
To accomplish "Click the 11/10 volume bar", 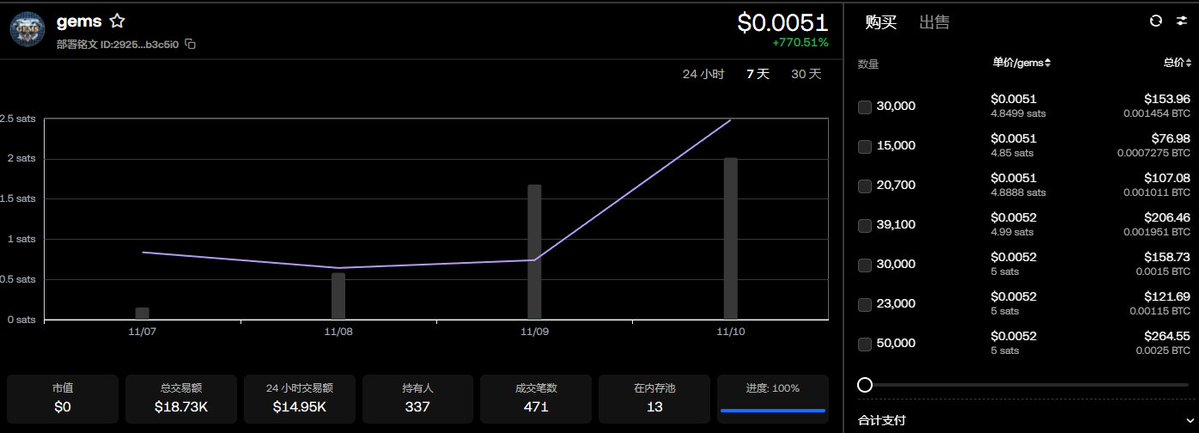I will coord(730,238).
